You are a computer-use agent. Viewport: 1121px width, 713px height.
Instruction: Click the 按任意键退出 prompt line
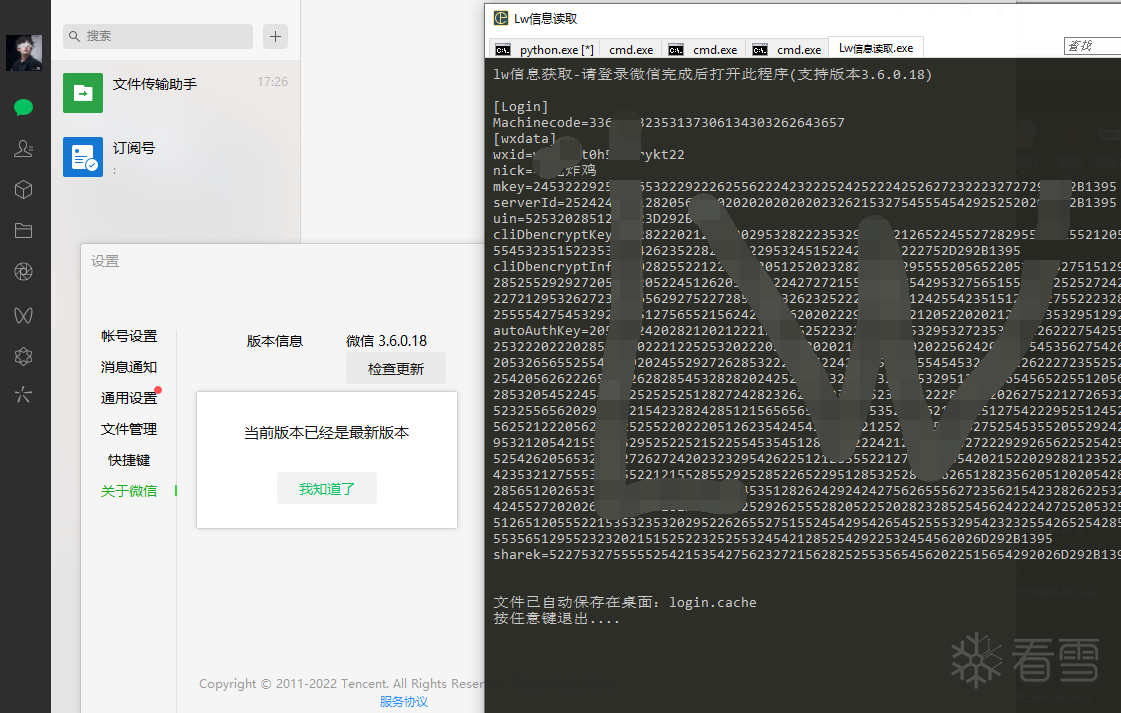coord(556,619)
